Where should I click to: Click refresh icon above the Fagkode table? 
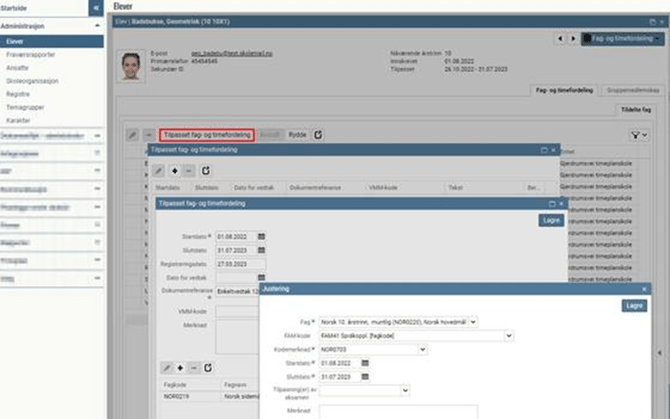pyautogui.click(x=207, y=368)
